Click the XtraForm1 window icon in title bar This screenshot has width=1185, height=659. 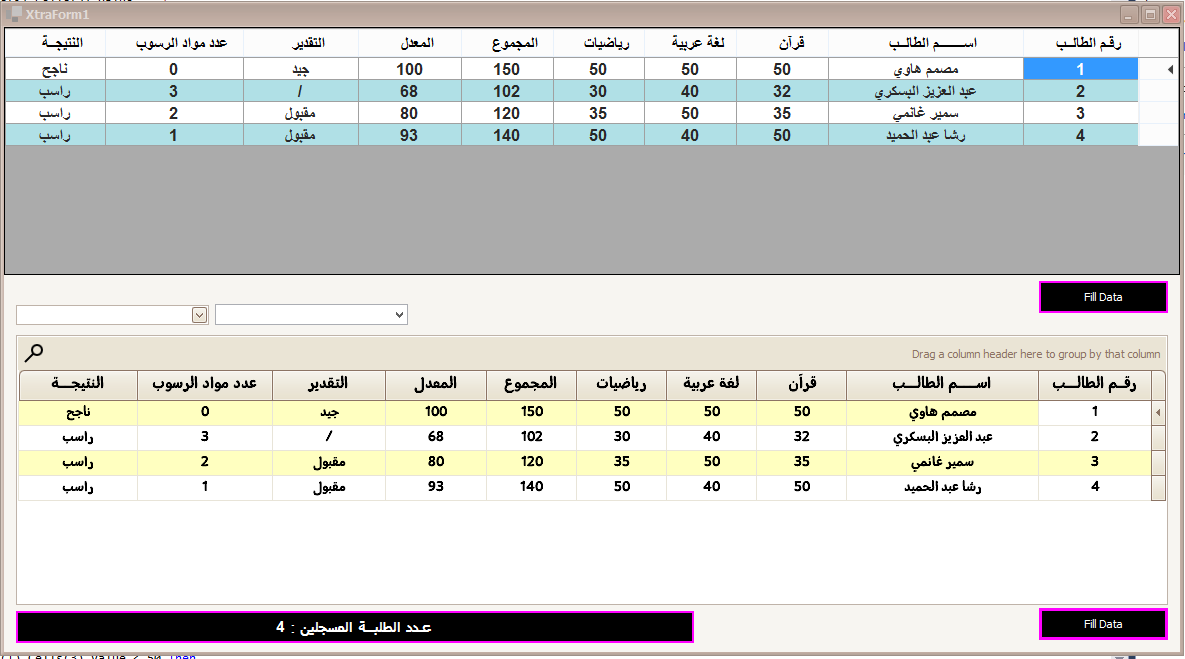pos(14,15)
